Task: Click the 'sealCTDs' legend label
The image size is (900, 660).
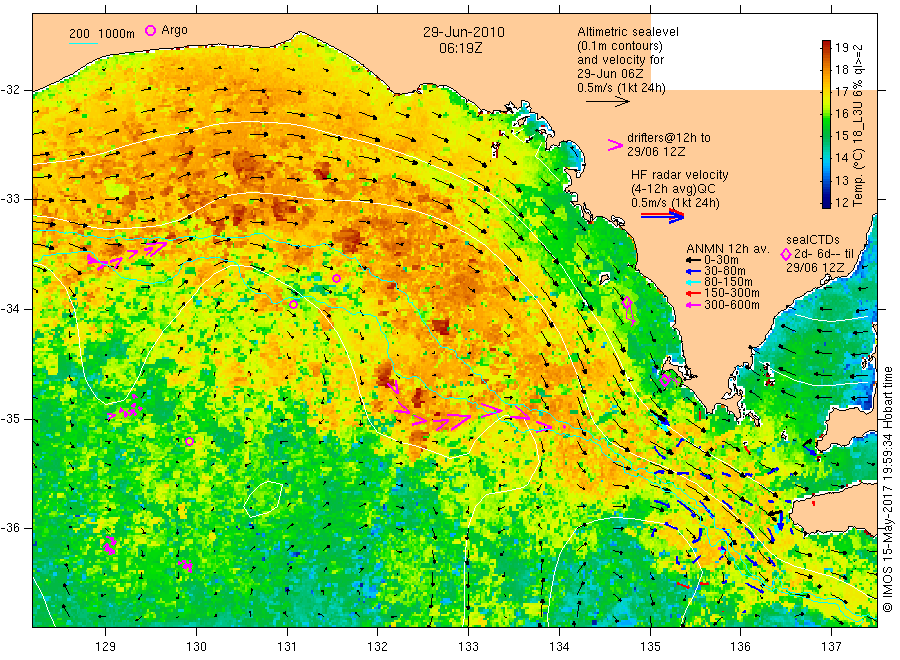Action: tap(813, 240)
